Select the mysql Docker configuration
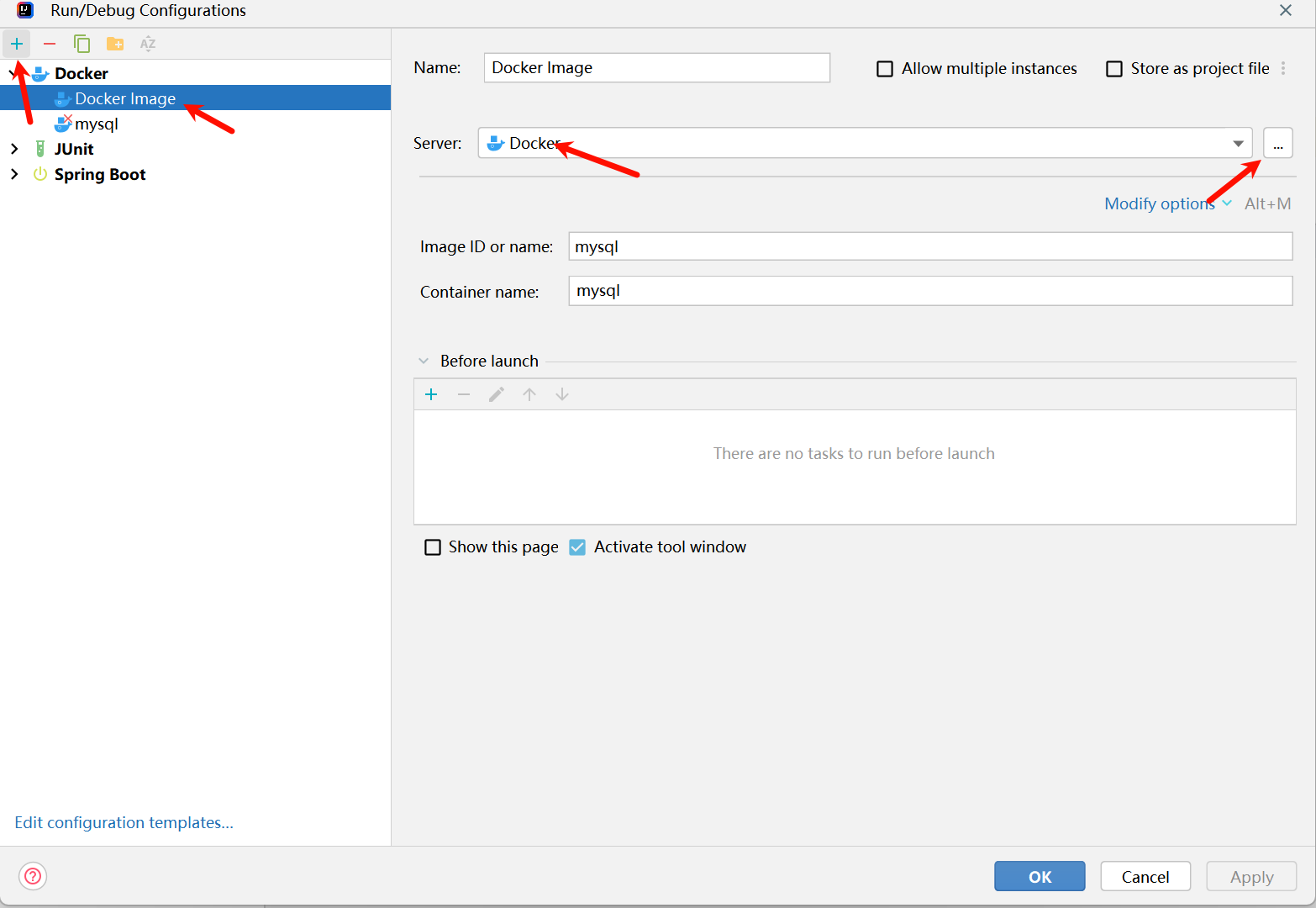1316x908 pixels. point(96,124)
